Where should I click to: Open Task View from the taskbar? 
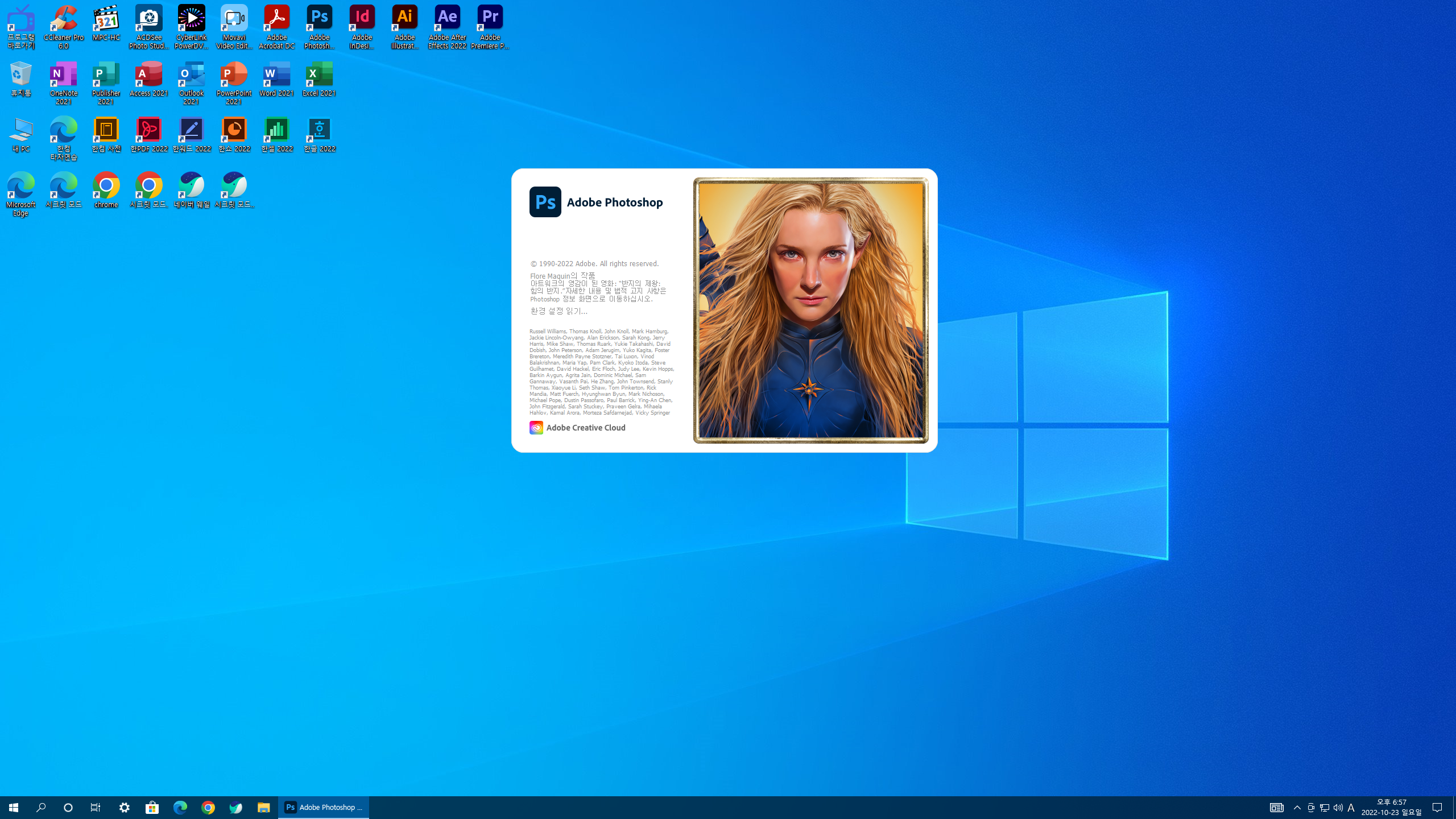point(96,808)
